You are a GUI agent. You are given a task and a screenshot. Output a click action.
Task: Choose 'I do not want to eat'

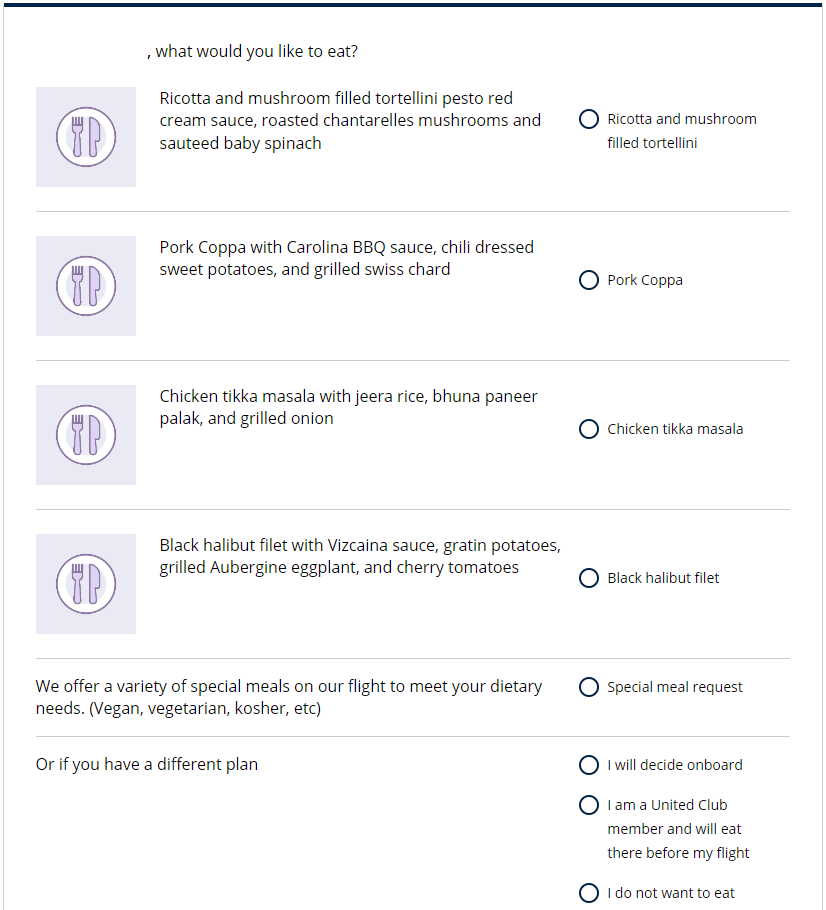589,893
